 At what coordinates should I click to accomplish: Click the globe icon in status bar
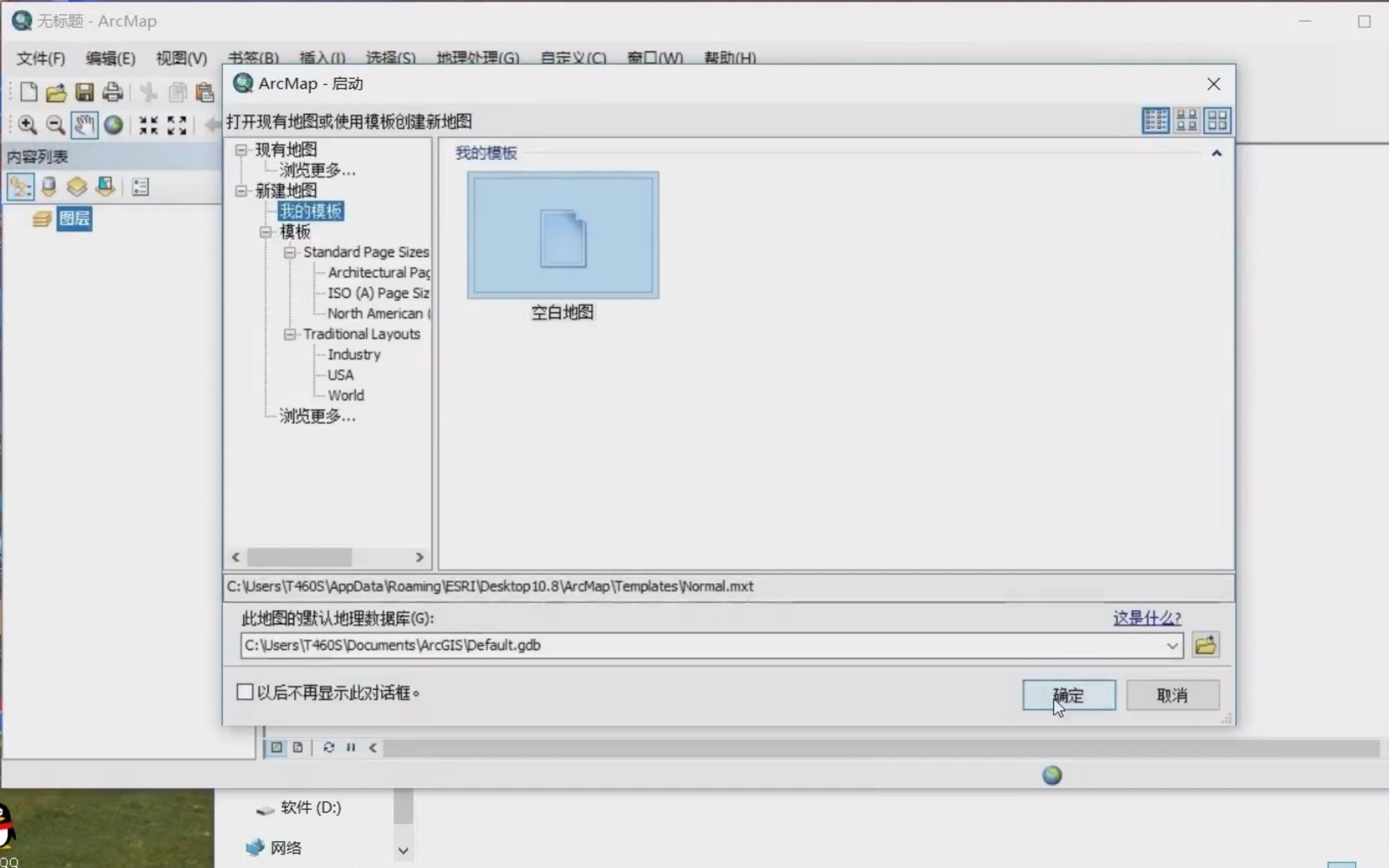pyautogui.click(x=1052, y=775)
